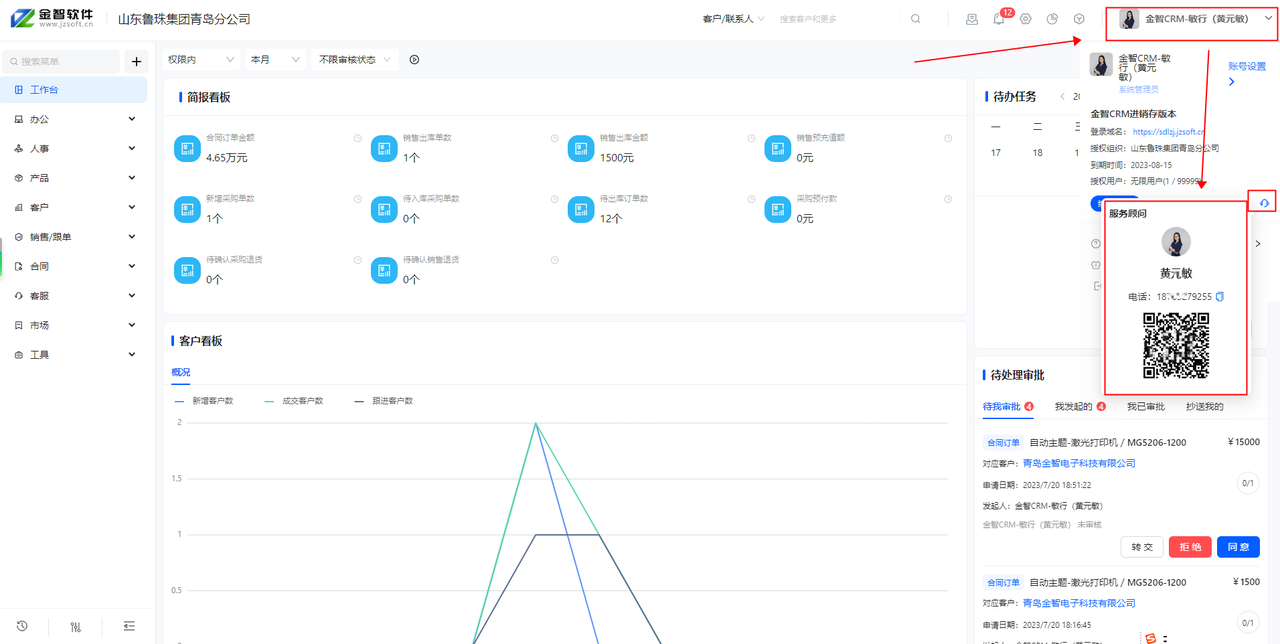
Task: Switch to the 概况 tab in 客户看板
Action: [x=180, y=372]
